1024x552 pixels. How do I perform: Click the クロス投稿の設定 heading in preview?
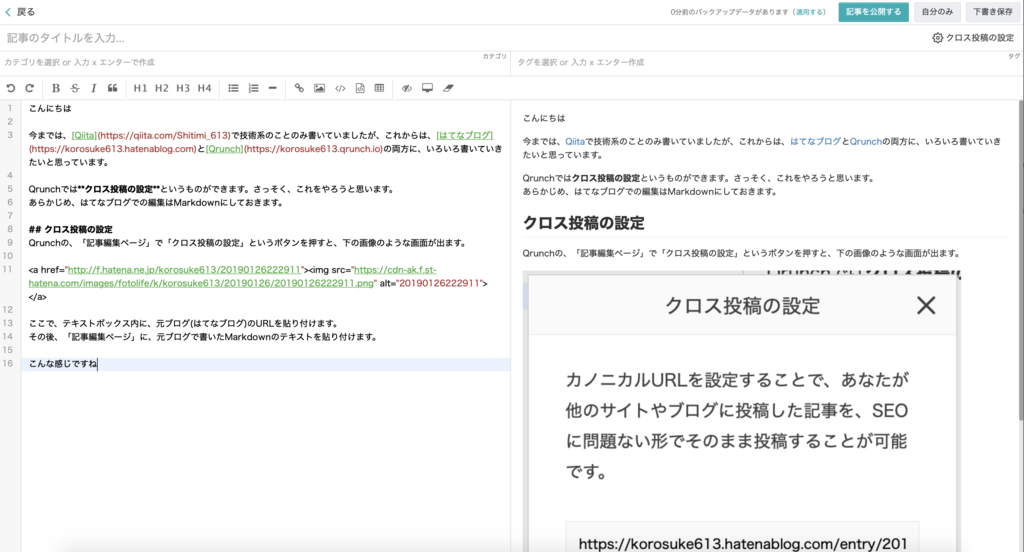click(583, 223)
